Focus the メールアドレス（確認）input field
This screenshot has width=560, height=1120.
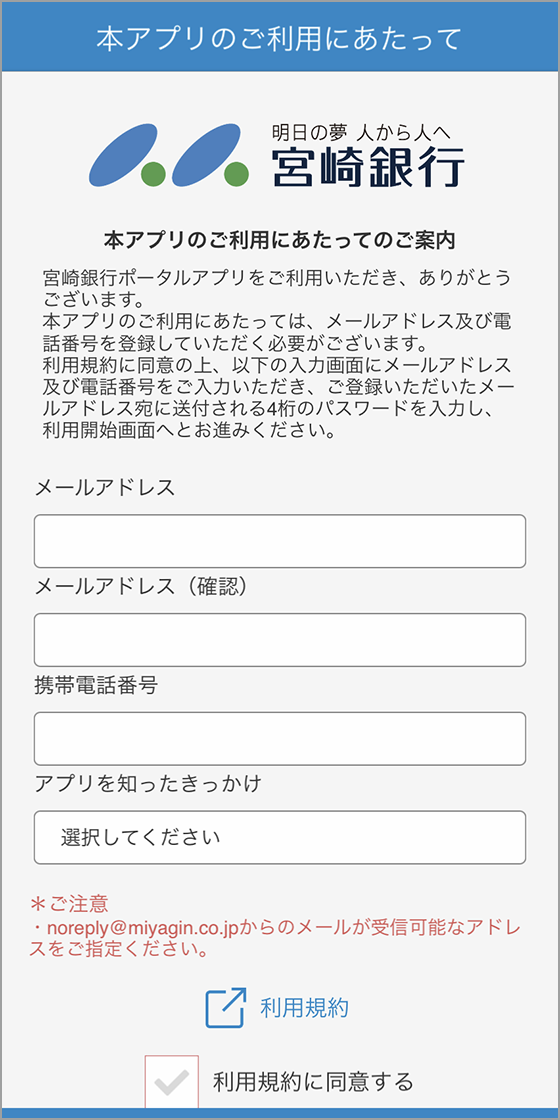click(280, 640)
